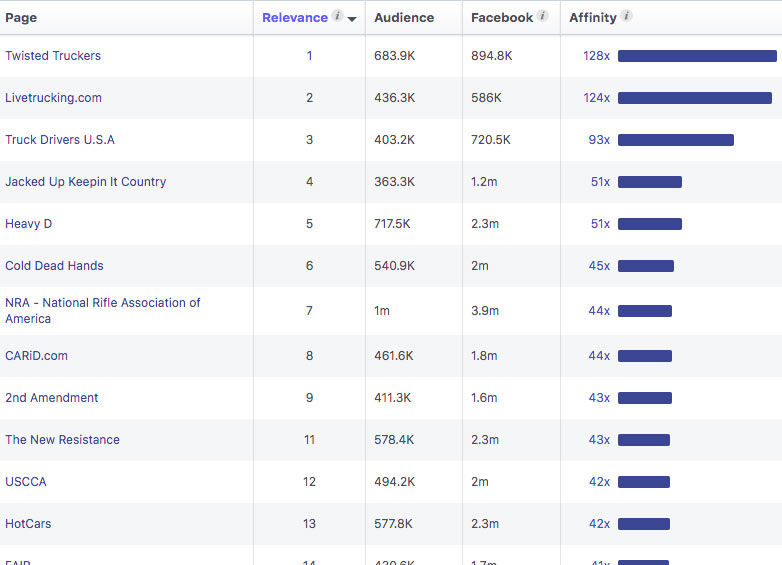Click the Page column header
Screen dimensions: 782x565
21,18
